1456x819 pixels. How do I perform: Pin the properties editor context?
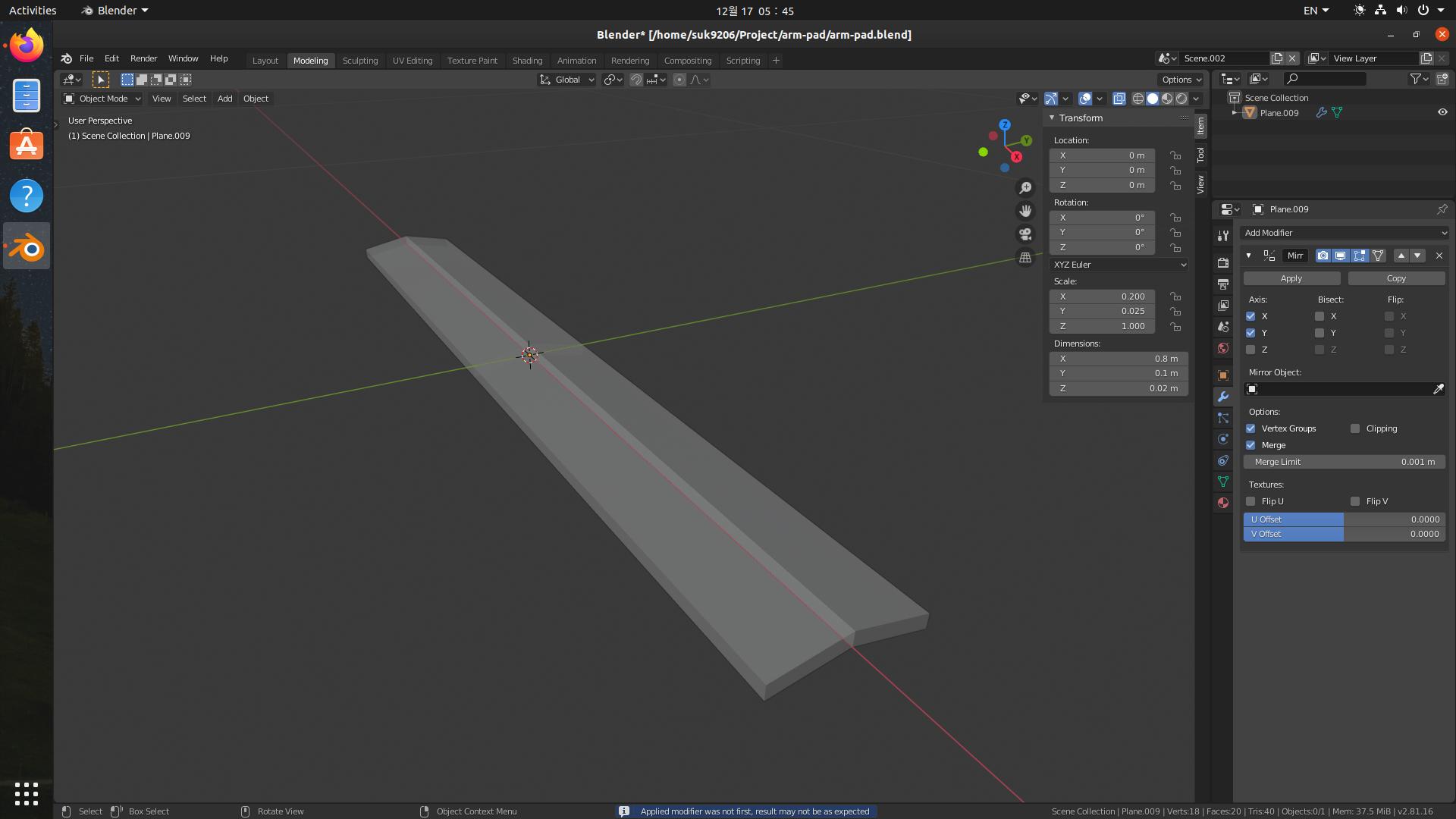1442,209
